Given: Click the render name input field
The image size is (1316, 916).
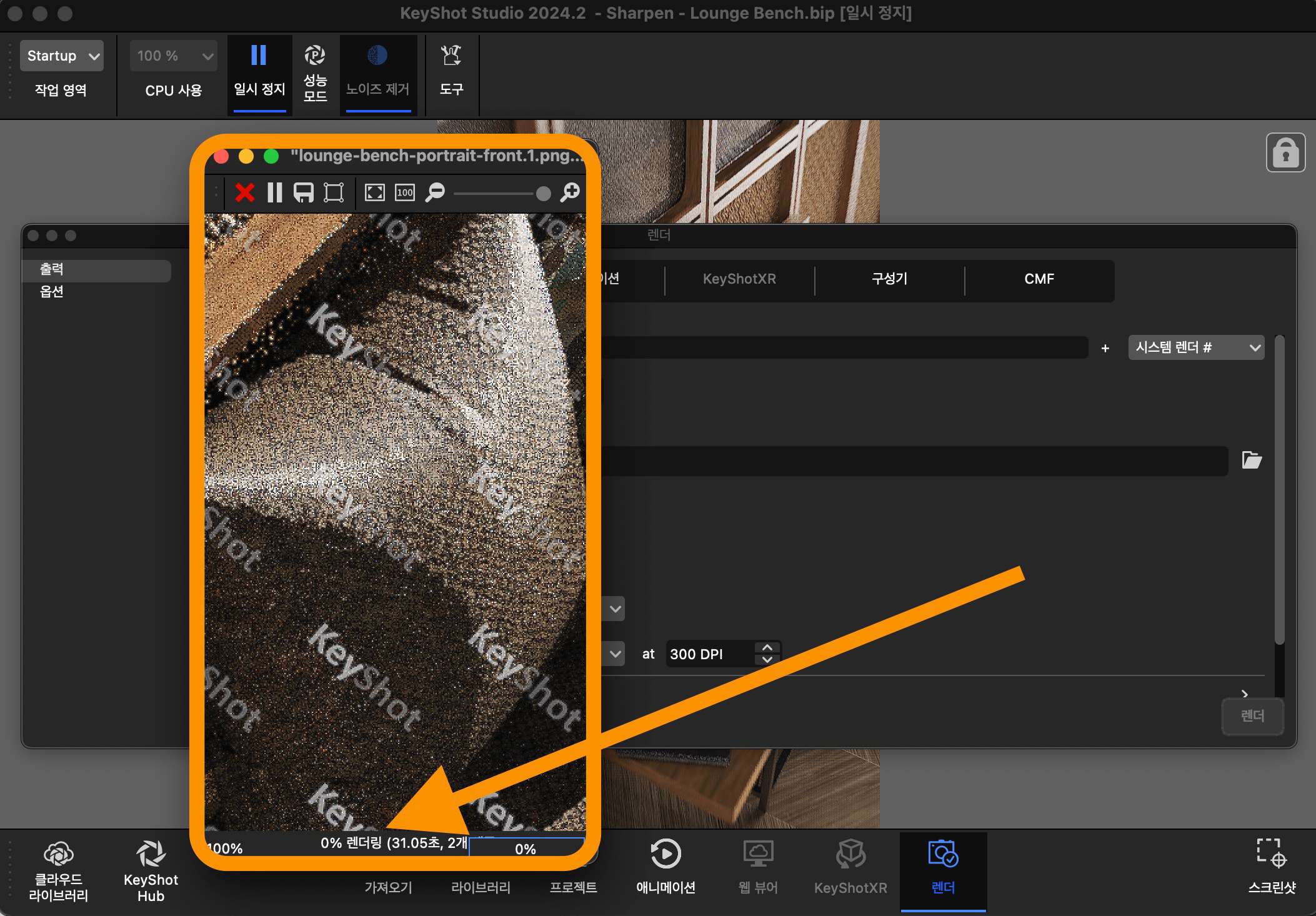Looking at the screenshot, I should [x=844, y=347].
